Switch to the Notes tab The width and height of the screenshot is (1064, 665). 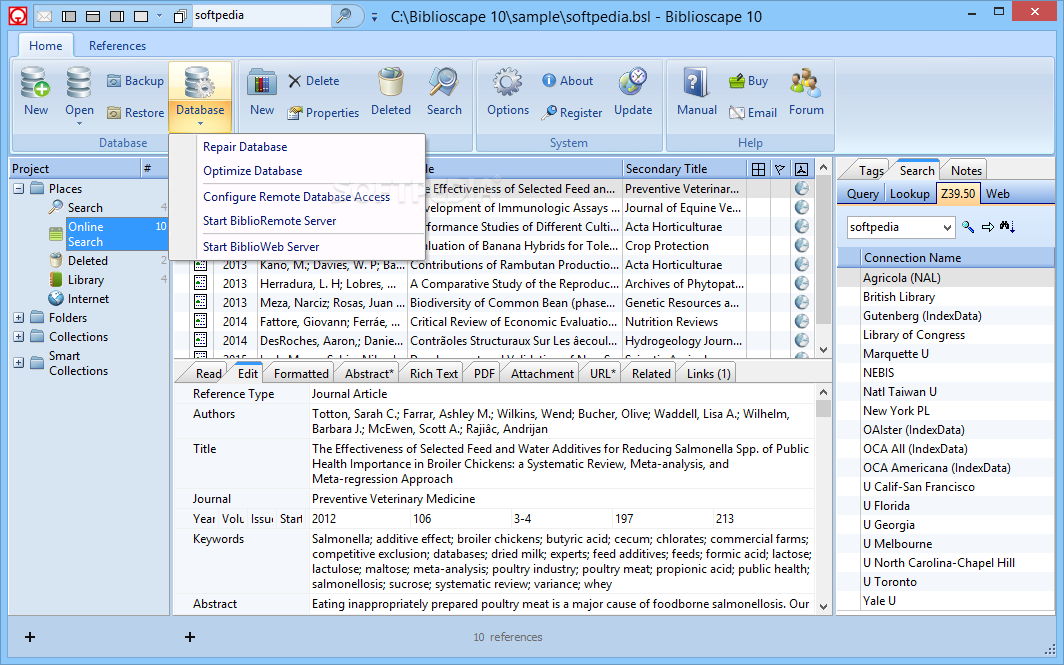[x=966, y=170]
